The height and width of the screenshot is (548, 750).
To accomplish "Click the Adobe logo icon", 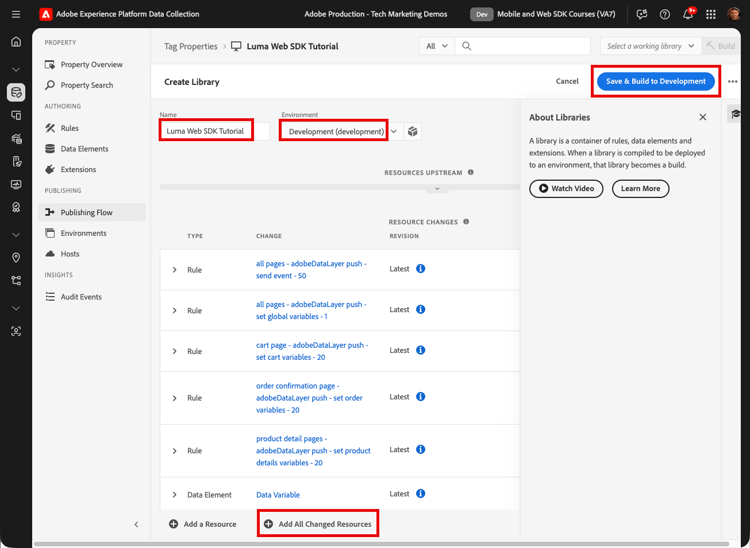I will coord(45,14).
